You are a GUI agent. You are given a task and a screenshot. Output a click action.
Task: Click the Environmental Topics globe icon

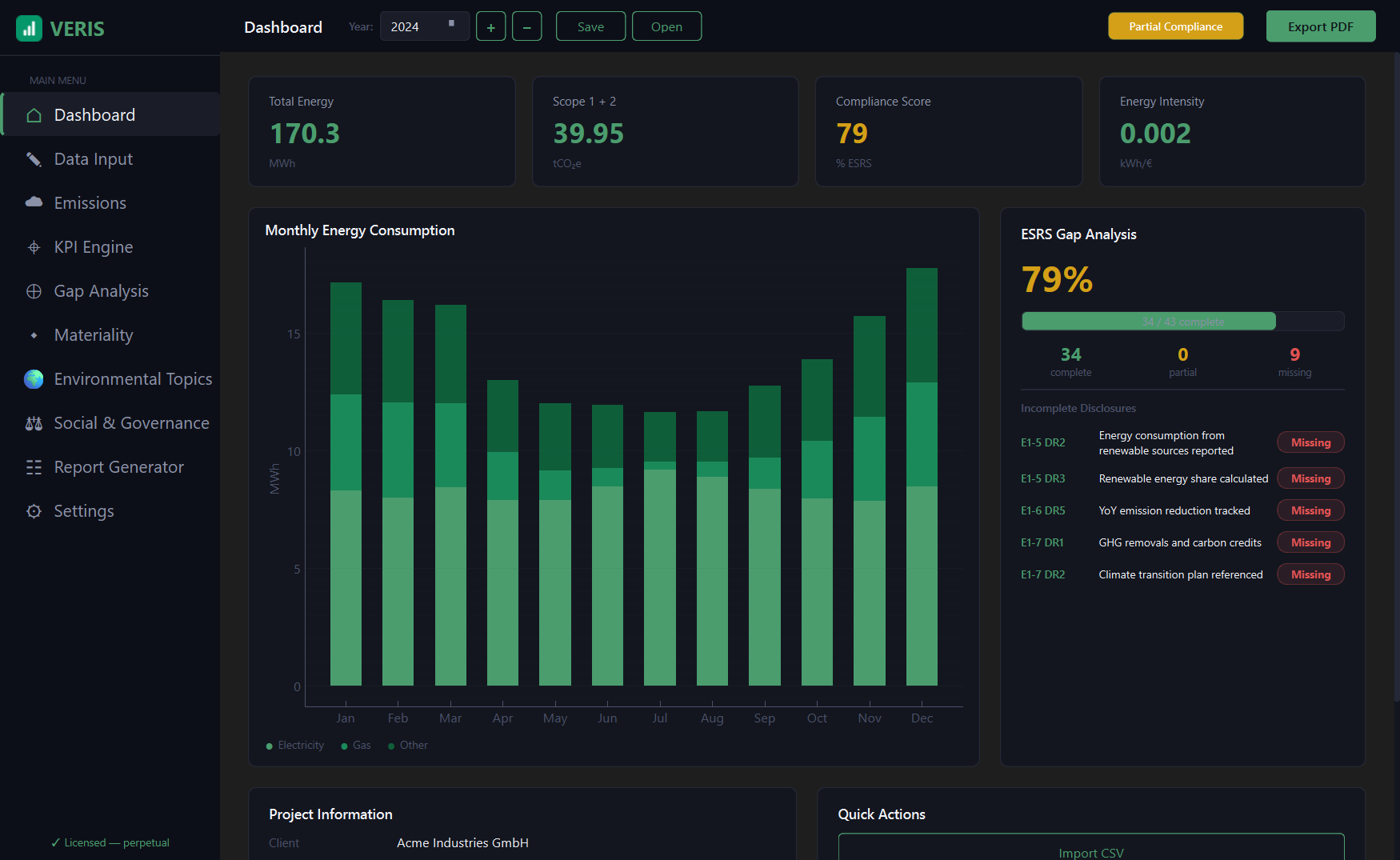click(x=34, y=379)
